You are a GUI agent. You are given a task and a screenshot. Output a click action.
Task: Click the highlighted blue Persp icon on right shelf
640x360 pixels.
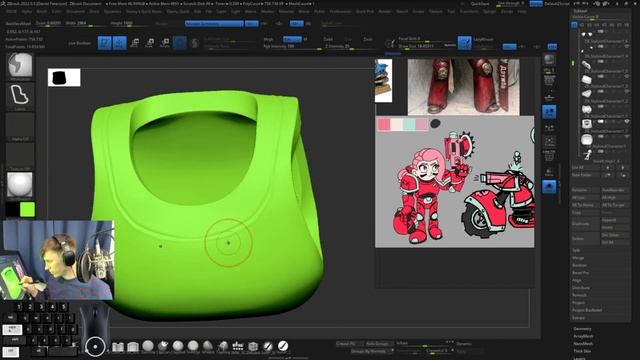[x=549, y=112]
